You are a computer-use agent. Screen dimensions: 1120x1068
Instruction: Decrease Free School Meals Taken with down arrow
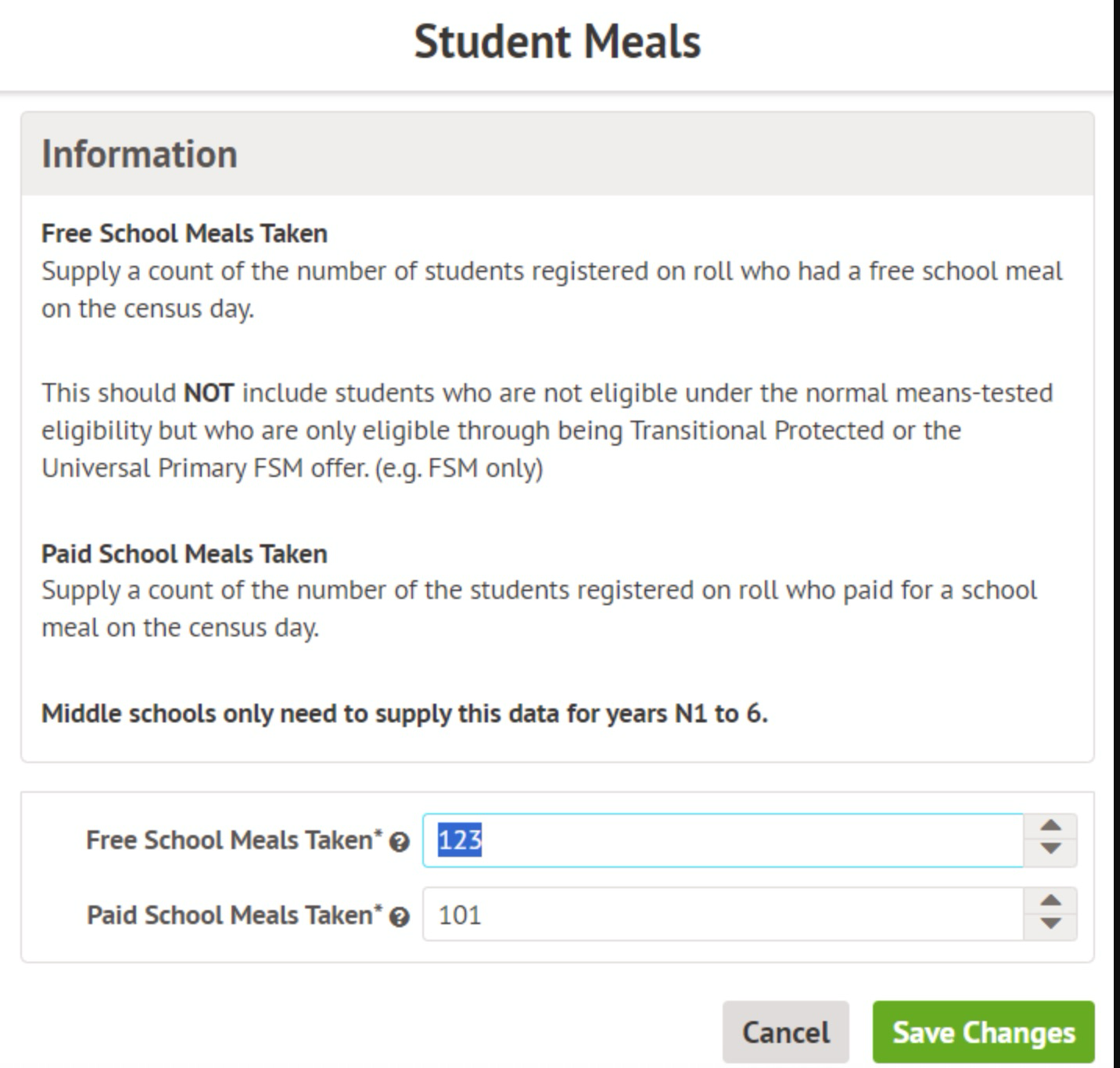point(1050,849)
